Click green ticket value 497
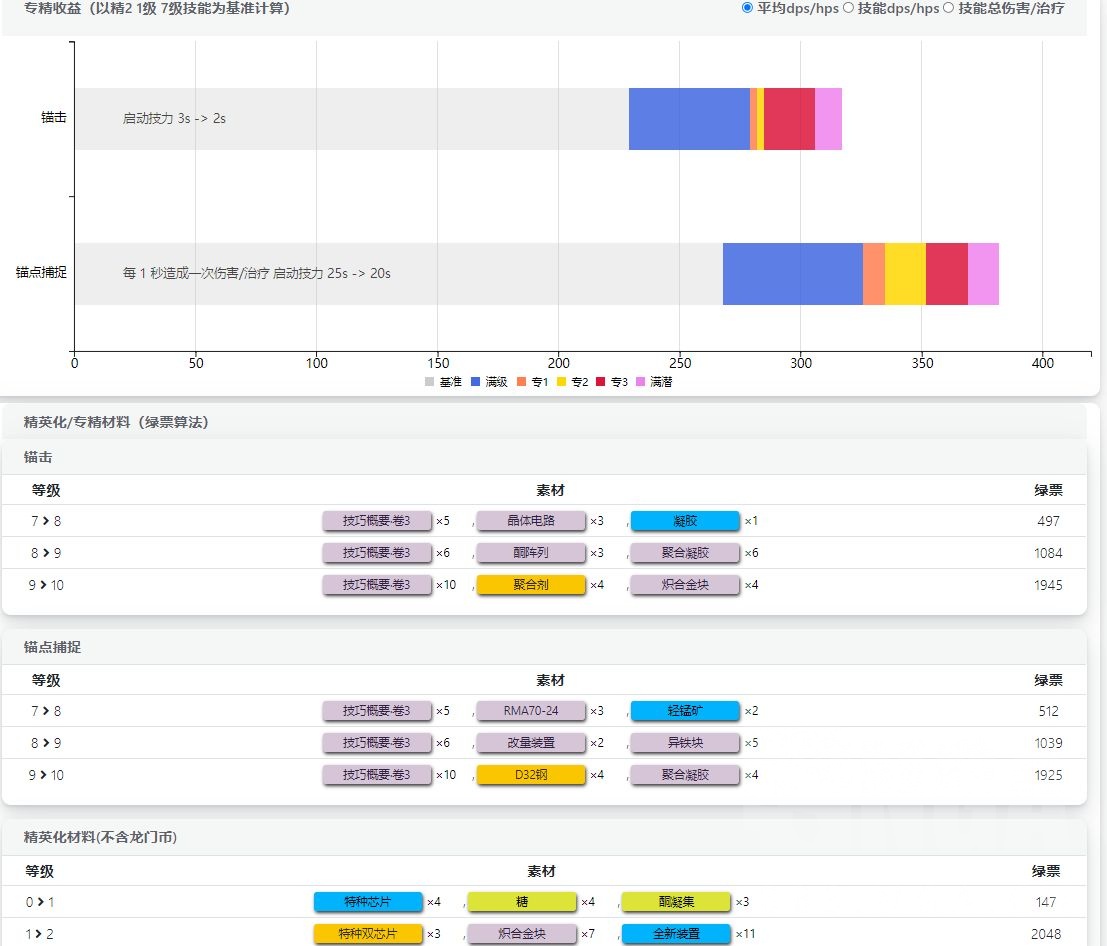This screenshot has width=1107, height=946. pos(1048,521)
